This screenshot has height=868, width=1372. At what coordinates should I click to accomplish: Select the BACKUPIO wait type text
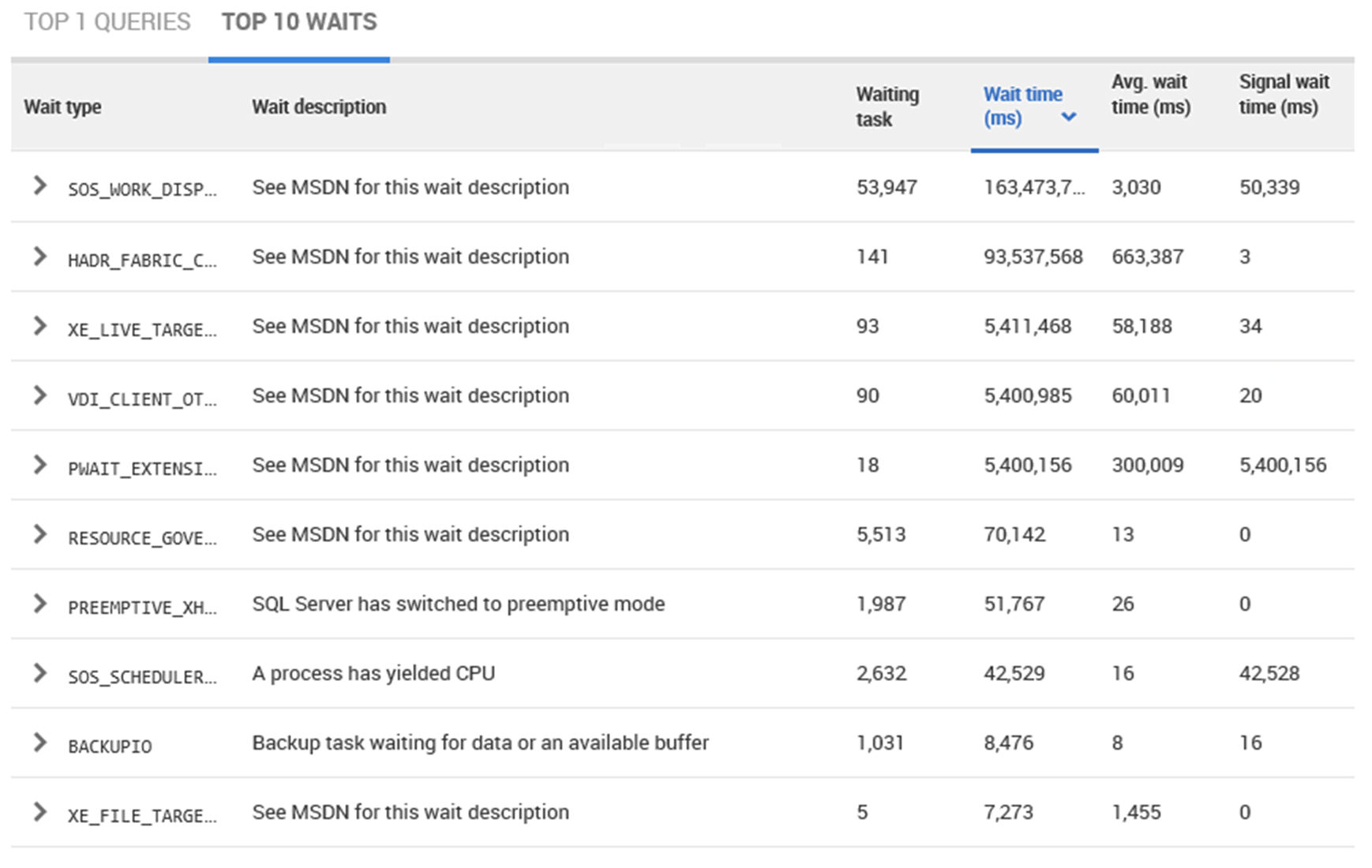click(x=110, y=746)
